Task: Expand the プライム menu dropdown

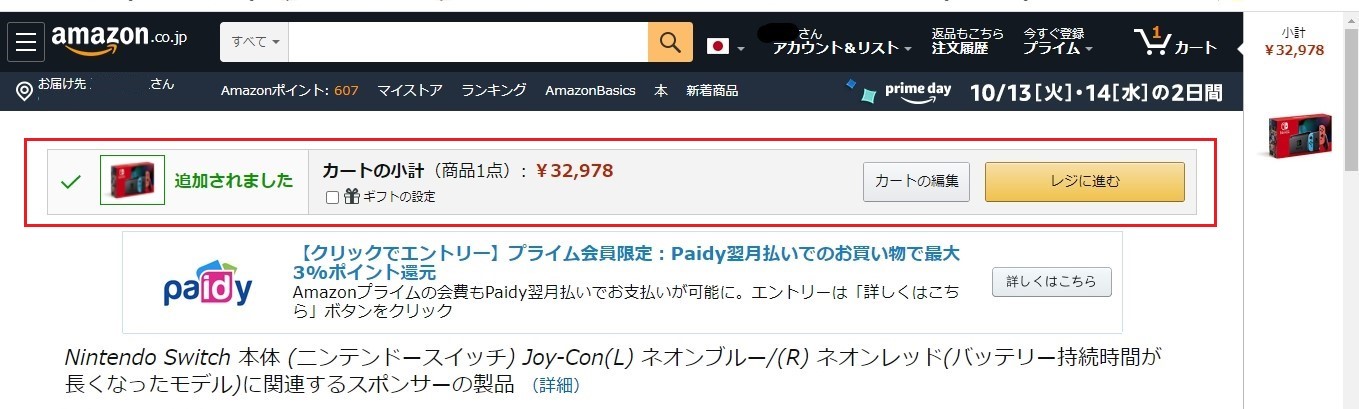Action: [x=1057, y=48]
